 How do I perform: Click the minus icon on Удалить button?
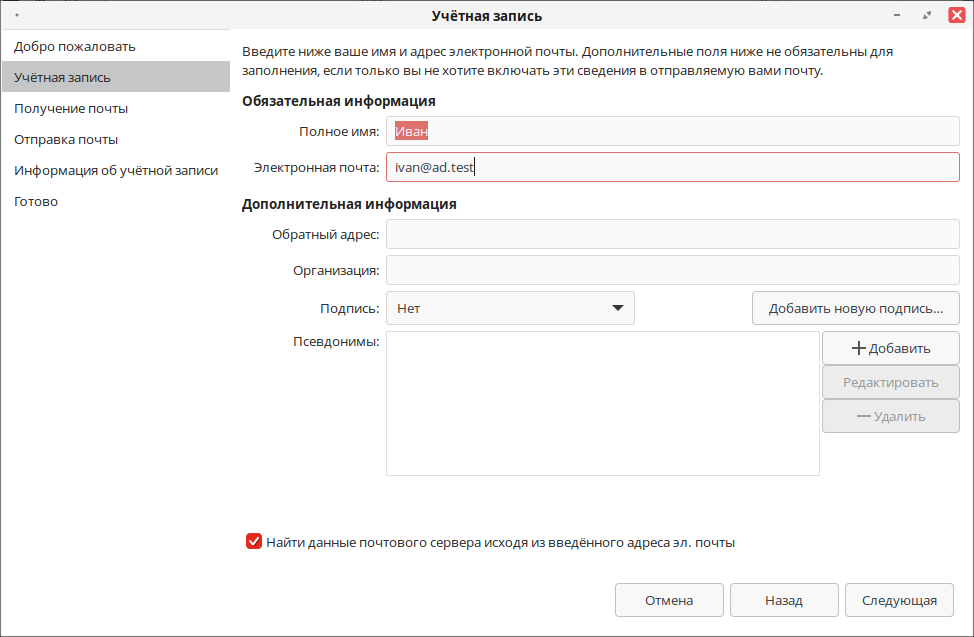tap(863, 416)
